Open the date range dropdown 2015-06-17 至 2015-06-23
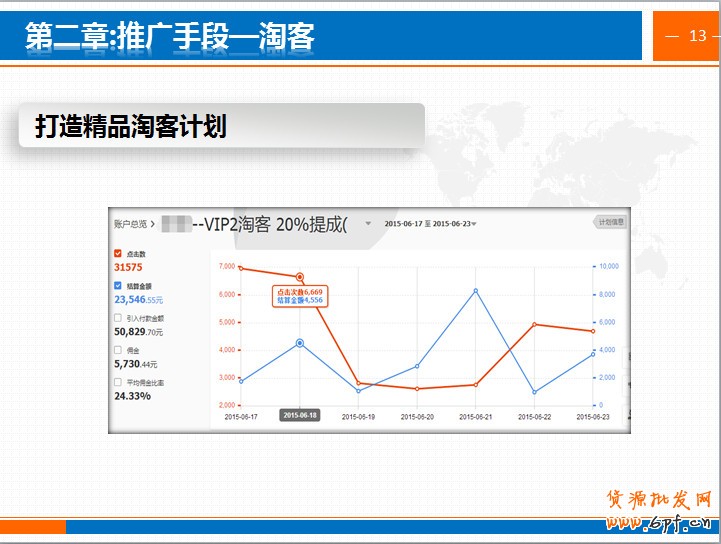This screenshot has width=721, height=544. pyautogui.click(x=430, y=223)
